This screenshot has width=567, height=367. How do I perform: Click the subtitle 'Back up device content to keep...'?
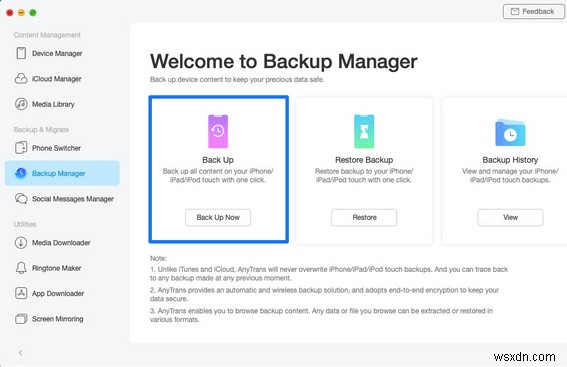pyautogui.click(x=237, y=80)
